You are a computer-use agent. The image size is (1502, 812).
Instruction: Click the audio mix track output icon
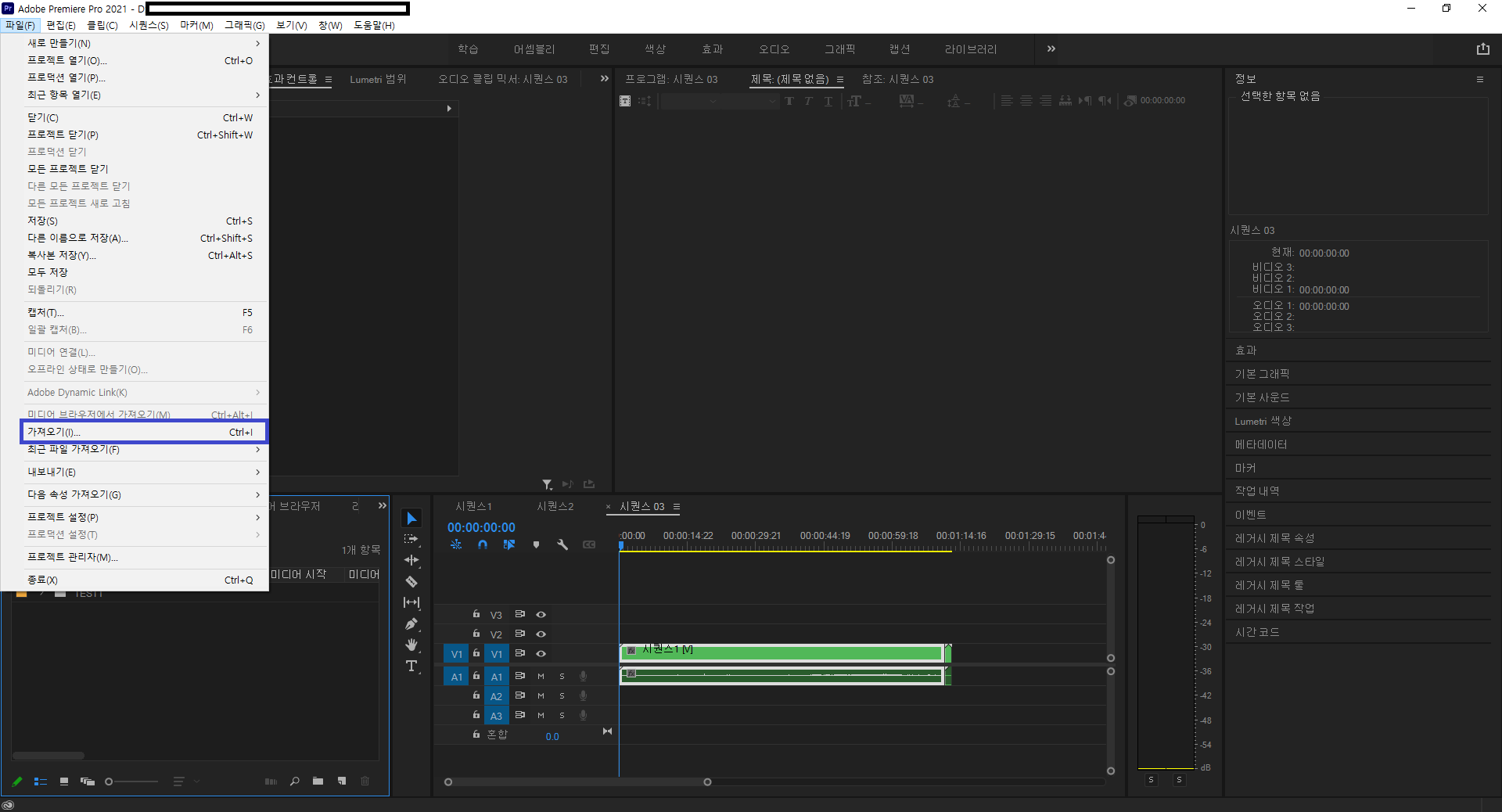(x=607, y=731)
